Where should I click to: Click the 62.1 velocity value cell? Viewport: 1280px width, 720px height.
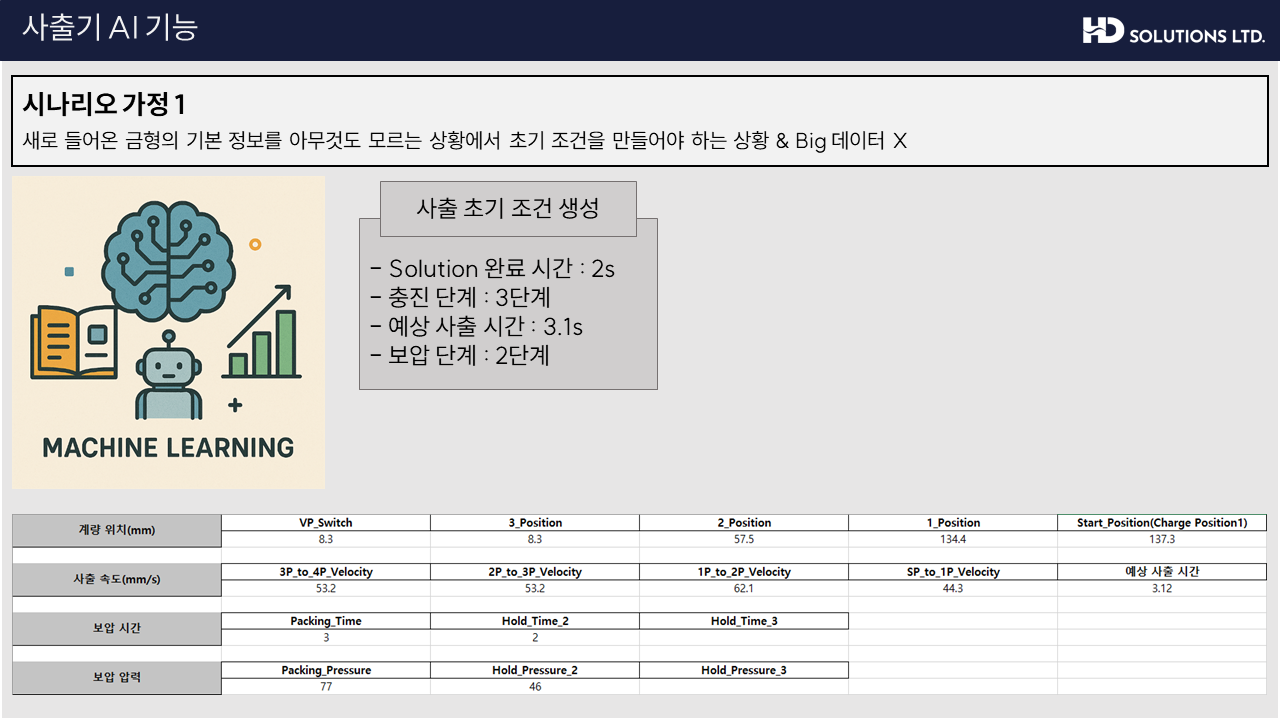click(x=744, y=588)
